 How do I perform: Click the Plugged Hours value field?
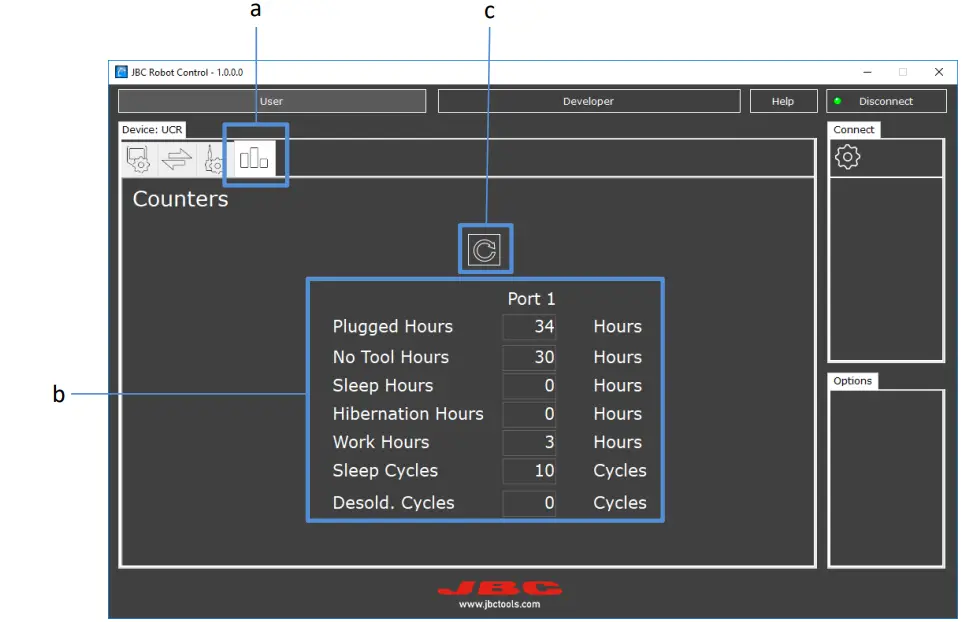pyautogui.click(x=529, y=327)
